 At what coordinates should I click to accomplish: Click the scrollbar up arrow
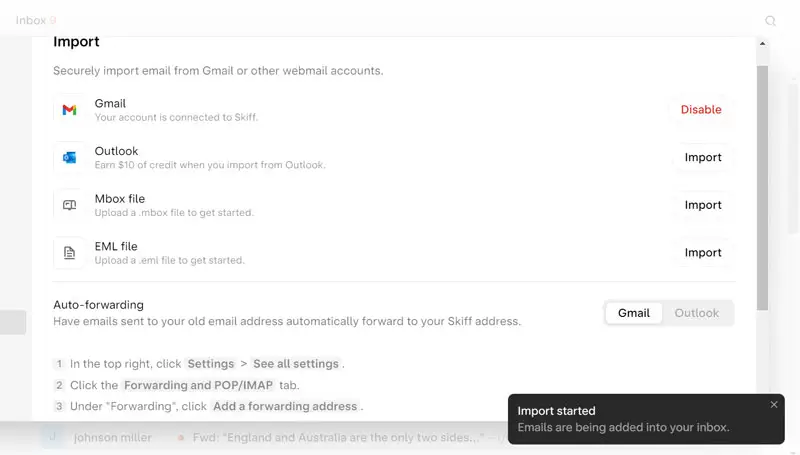[763, 45]
